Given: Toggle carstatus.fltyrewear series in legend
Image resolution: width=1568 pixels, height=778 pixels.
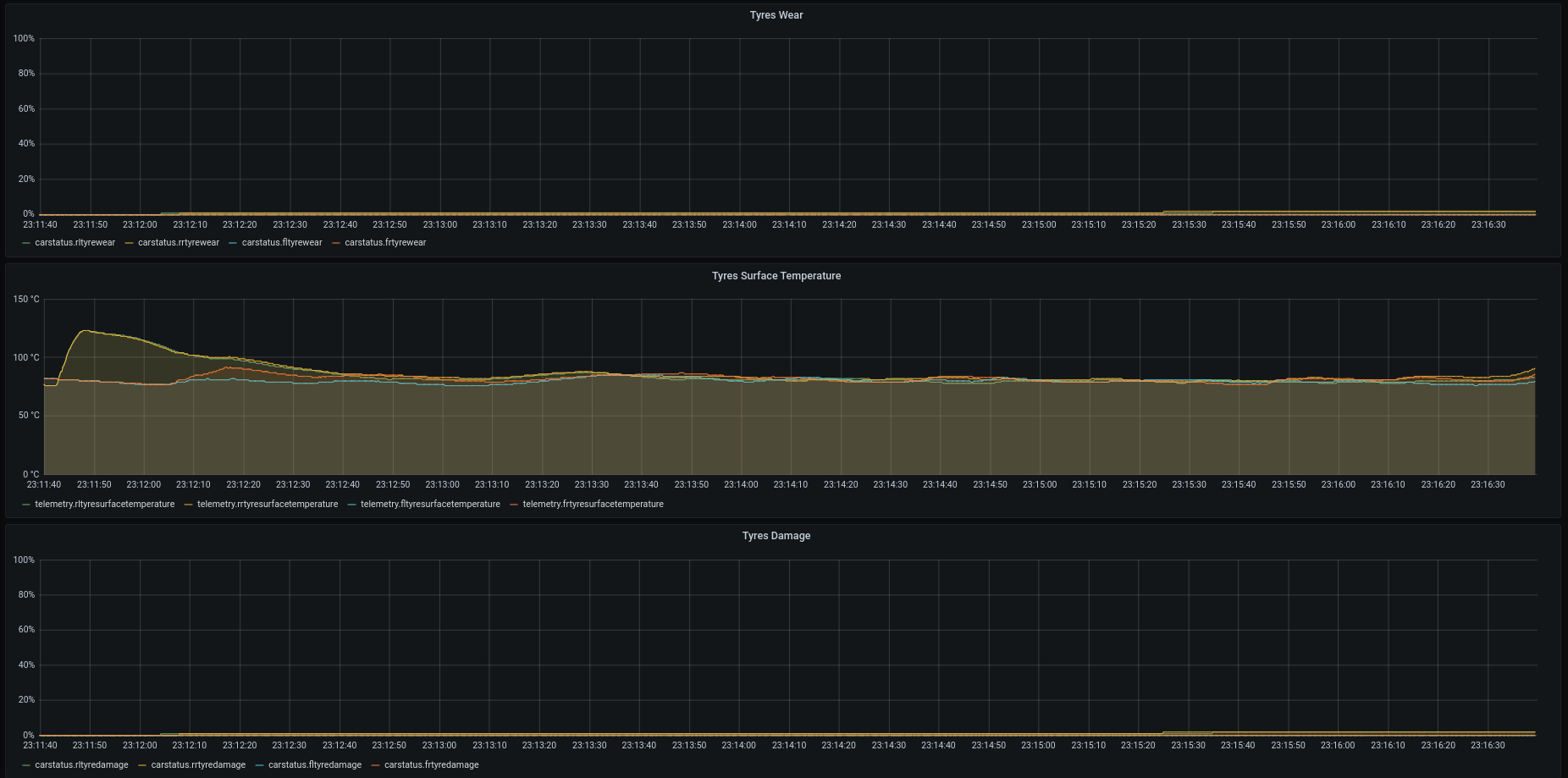Looking at the screenshot, I should tap(282, 243).
